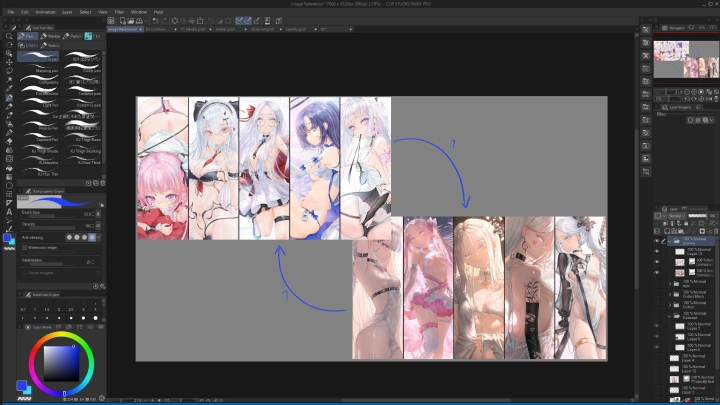720x405 pixels.
Task: Adjust the Stabilization slider
Action: tap(51, 262)
